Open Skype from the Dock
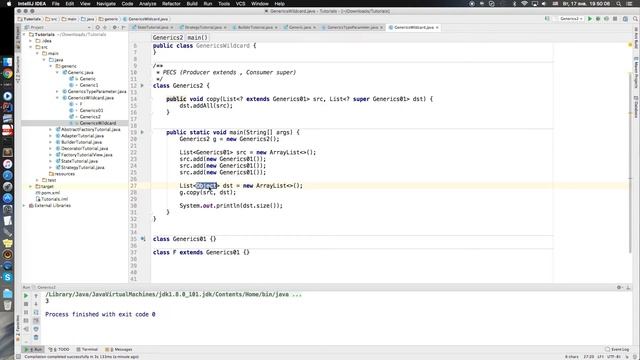 click(7, 277)
